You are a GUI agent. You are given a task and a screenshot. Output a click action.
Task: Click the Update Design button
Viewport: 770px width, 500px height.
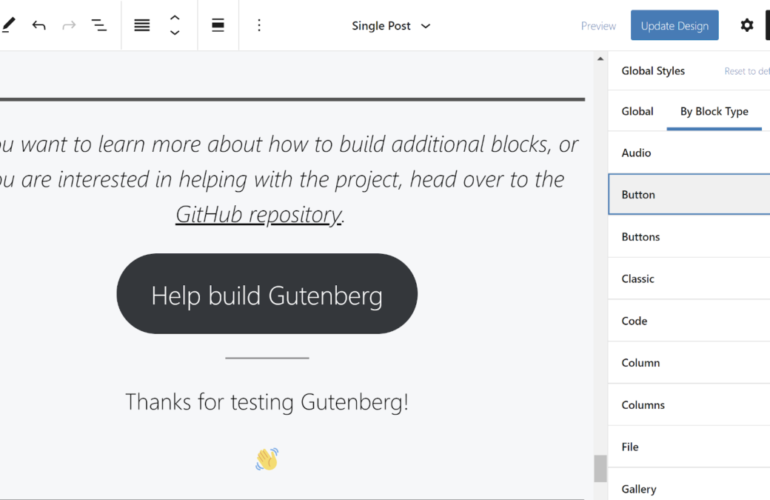pyautogui.click(x=674, y=26)
